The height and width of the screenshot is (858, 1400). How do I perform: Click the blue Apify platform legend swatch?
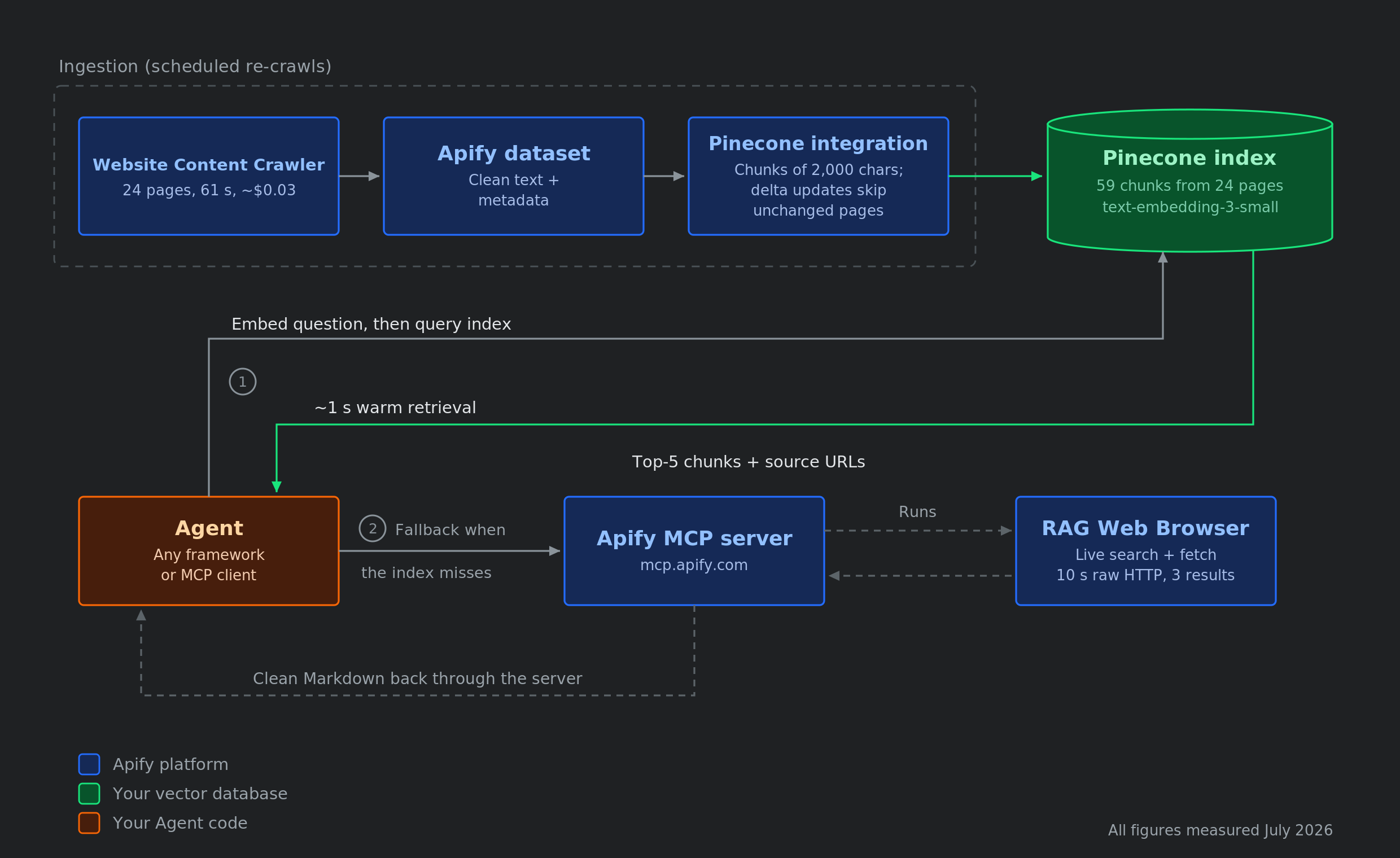(x=89, y=764)
